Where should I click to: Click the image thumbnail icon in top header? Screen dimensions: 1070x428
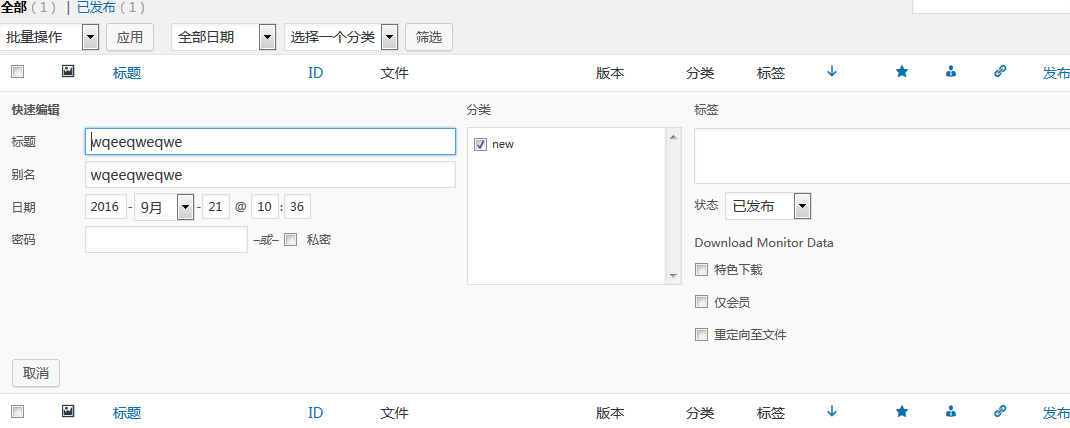click(x=68, y=72)
